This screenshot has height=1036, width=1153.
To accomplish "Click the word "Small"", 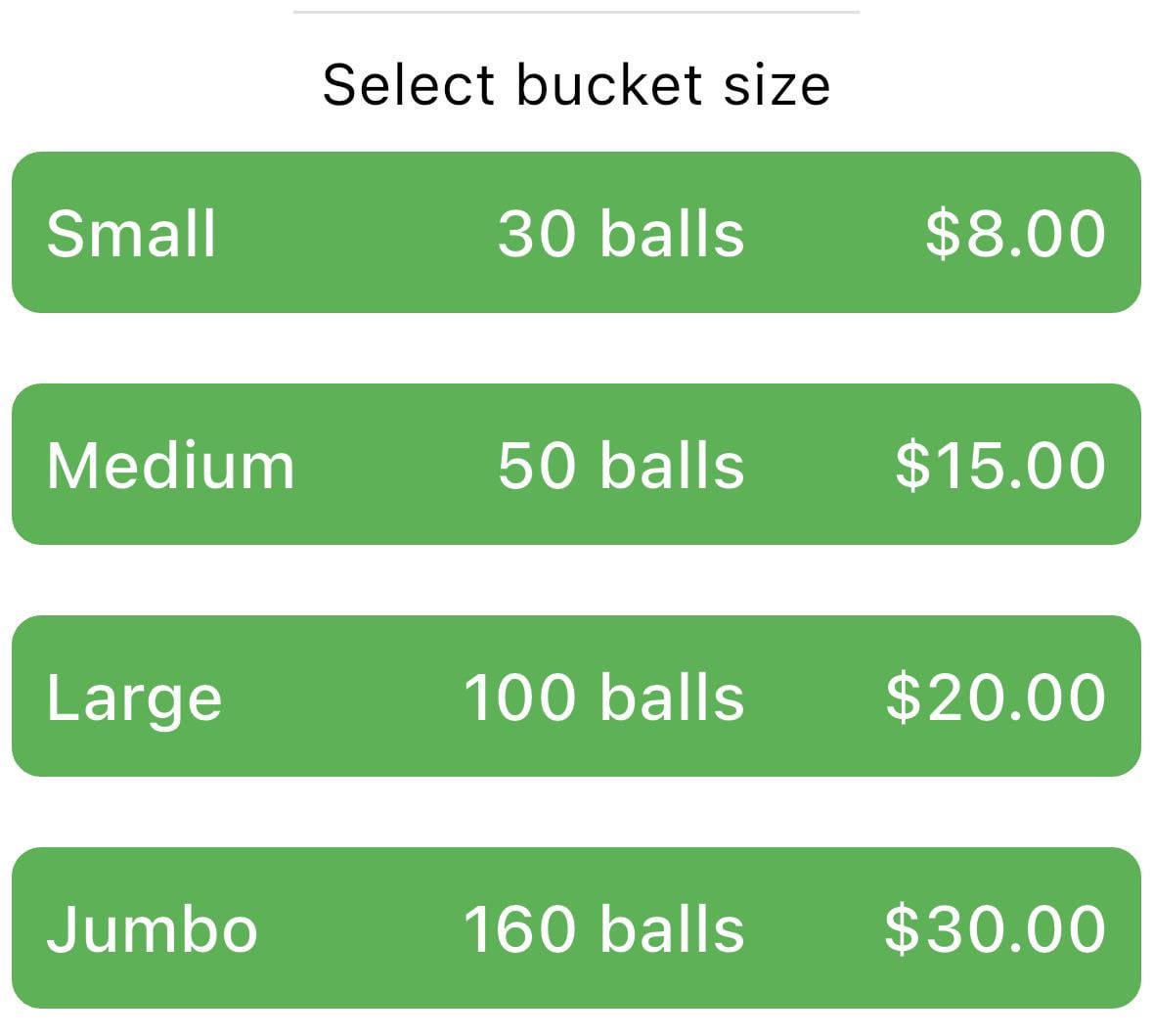I will pyautogui.click(x=131, y=235).
